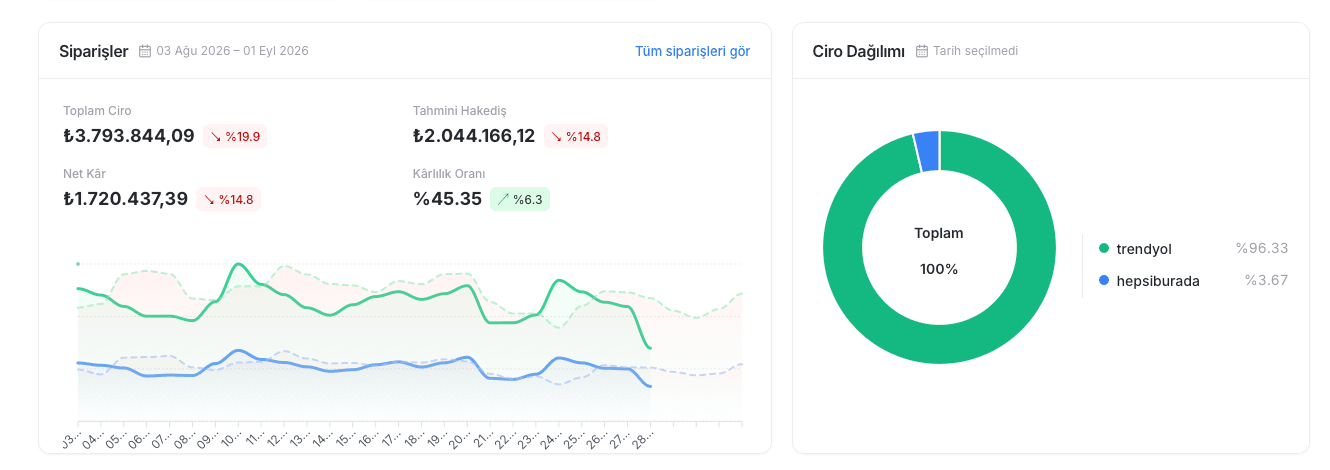Click the Toplam Ciro amount ₺3.793.844,09

pyautogui.click(x=129, y=136)
